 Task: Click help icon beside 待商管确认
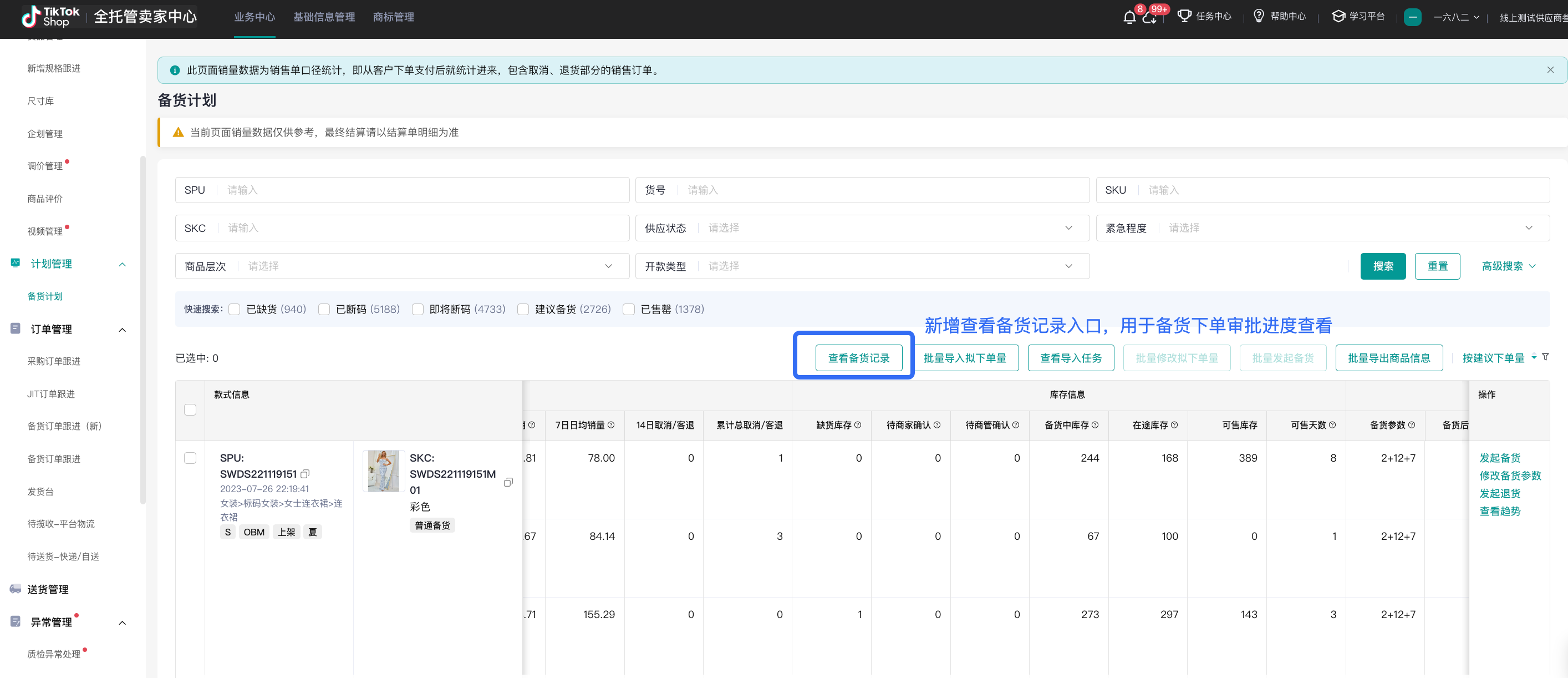pyautogui.click(x=1015, y=425)
